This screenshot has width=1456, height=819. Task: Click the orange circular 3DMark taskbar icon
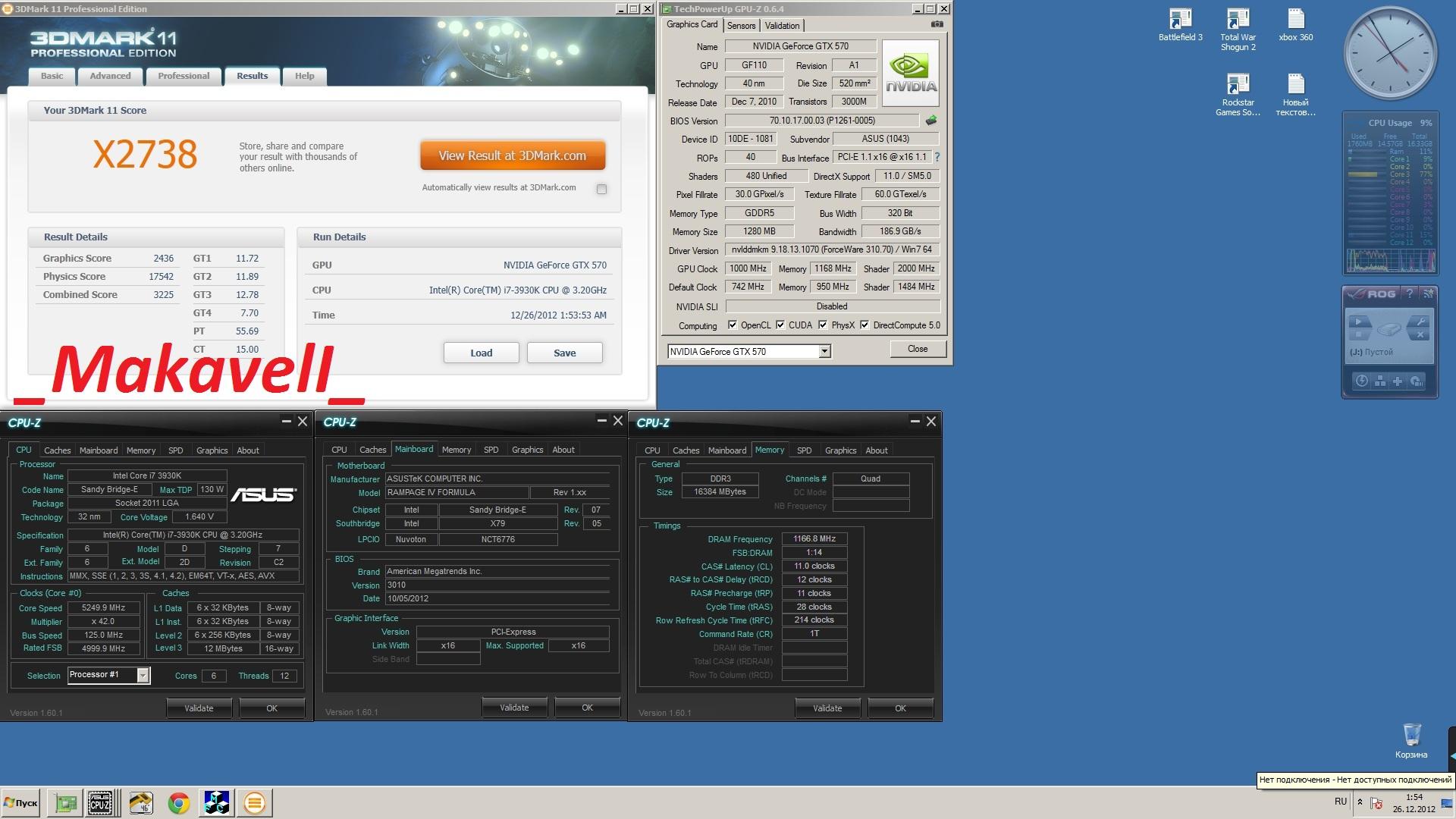click(x=255, y=802)
